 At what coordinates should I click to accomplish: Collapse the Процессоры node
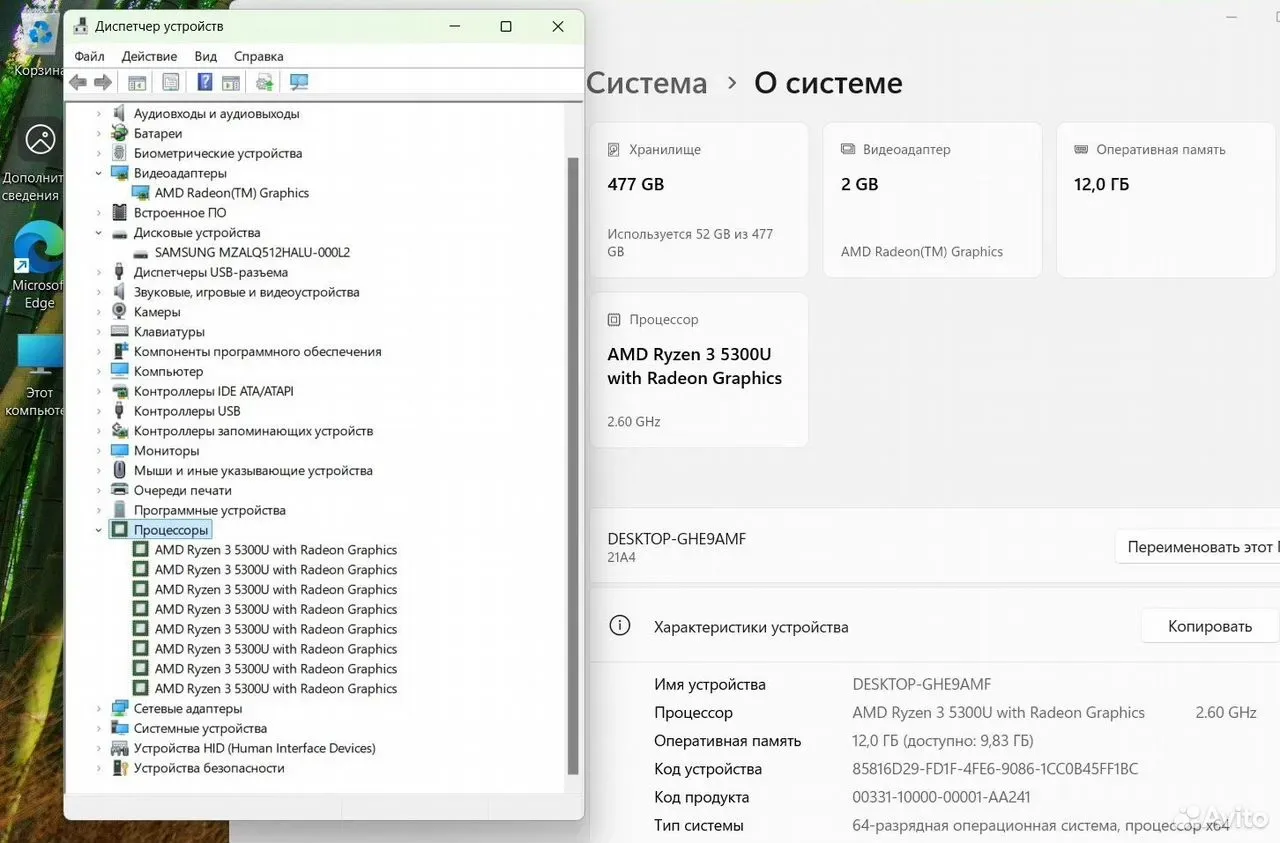tap(99, 530)
